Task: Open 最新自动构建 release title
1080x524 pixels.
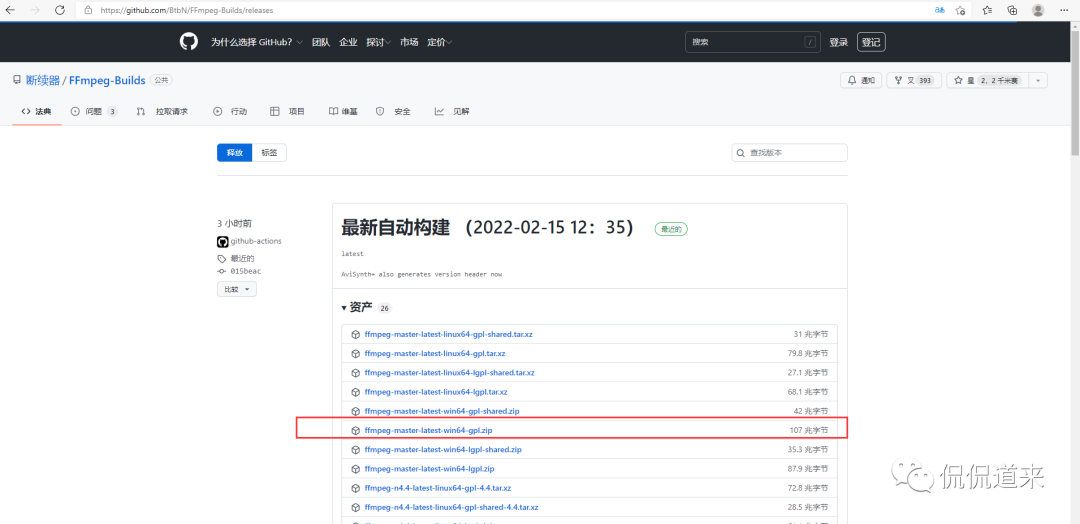Action: tap(487, 228)
